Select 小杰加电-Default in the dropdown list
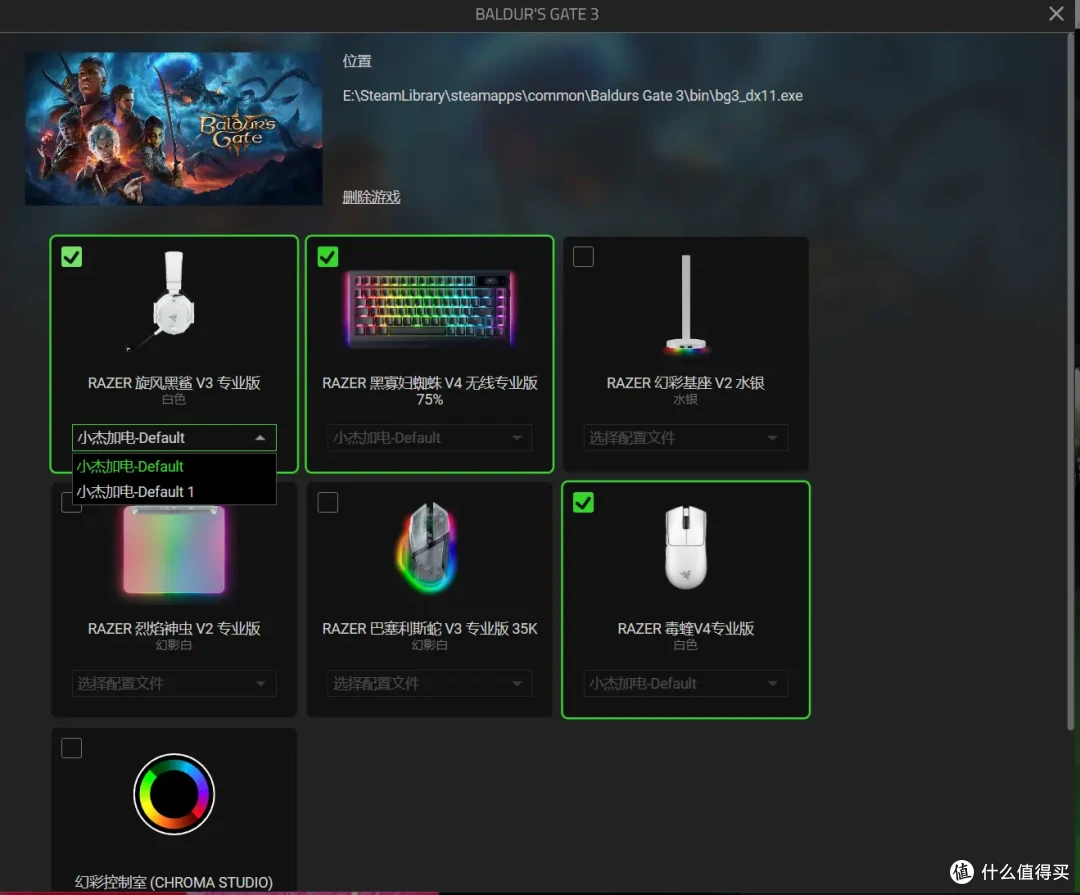The height and width of the screenshot is (895, 1080). tap(174, 466)
